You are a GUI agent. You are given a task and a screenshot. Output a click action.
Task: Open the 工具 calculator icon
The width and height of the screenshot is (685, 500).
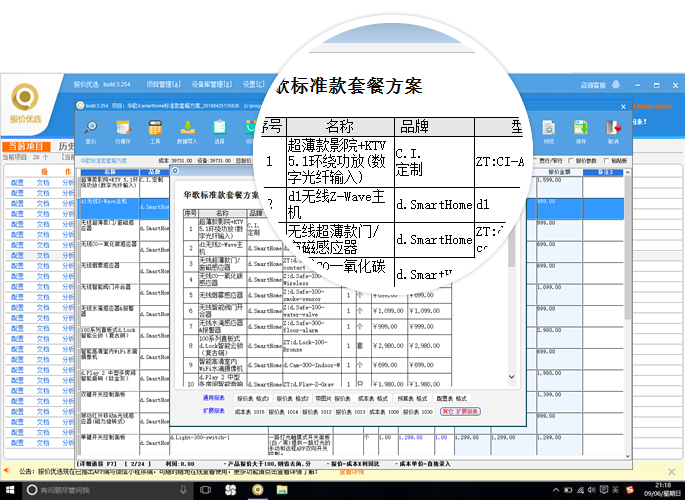coord(155,132)
